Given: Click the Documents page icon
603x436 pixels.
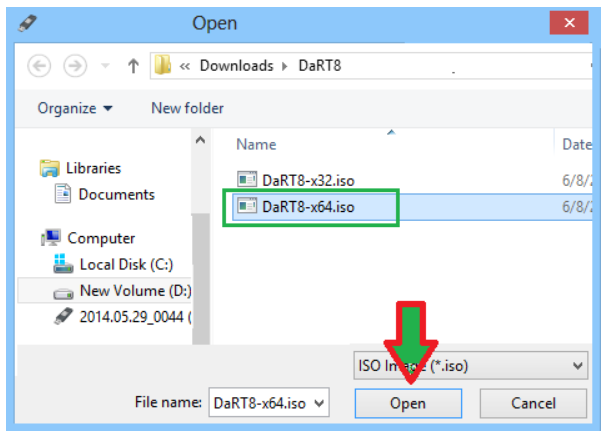Looking at the screenshot, I should pos(63,193).
